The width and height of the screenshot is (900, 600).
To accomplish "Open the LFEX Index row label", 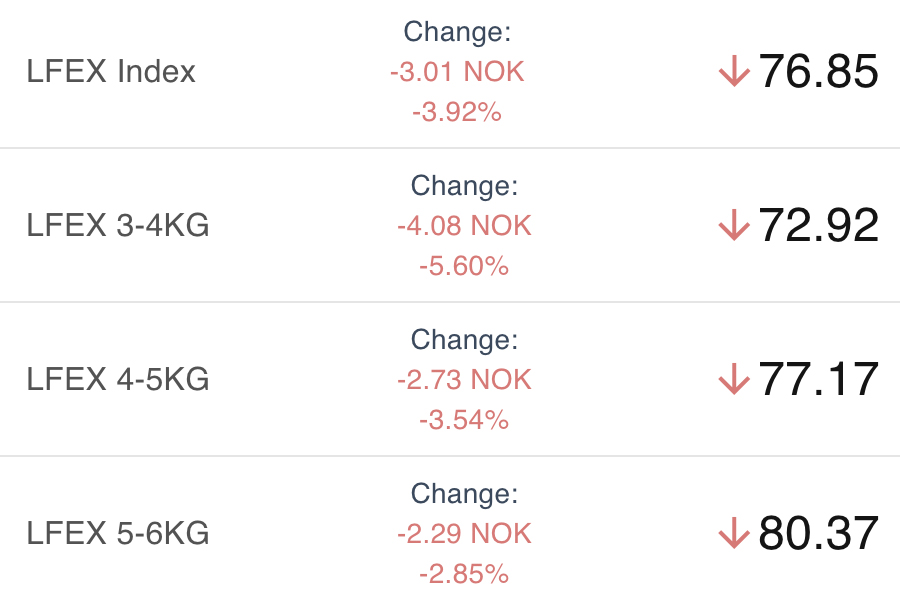I will [111, 72].
